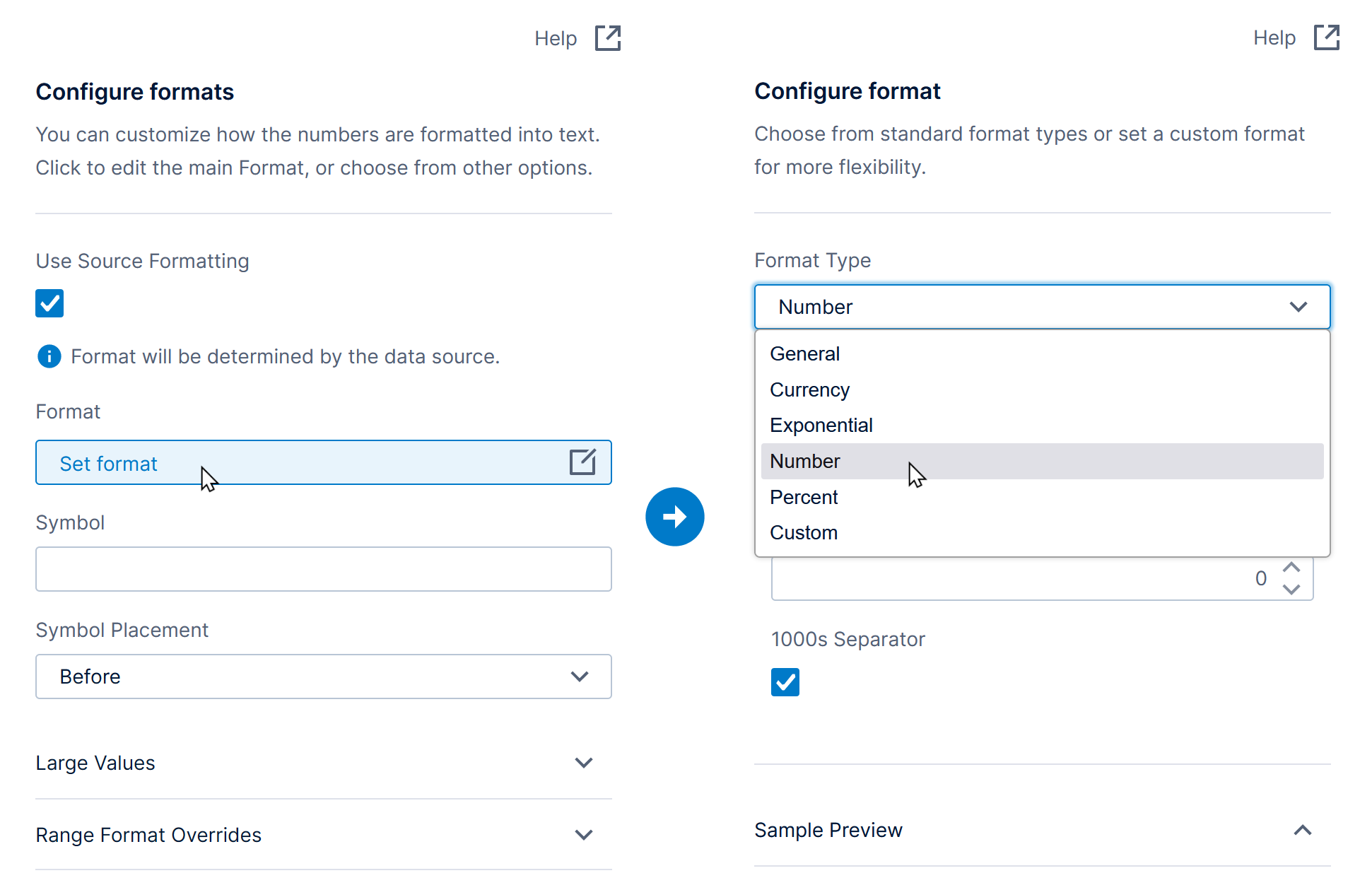Open the Symbol Placement dropdown
Screen dimensions: 1372x890
pos(323,677)
